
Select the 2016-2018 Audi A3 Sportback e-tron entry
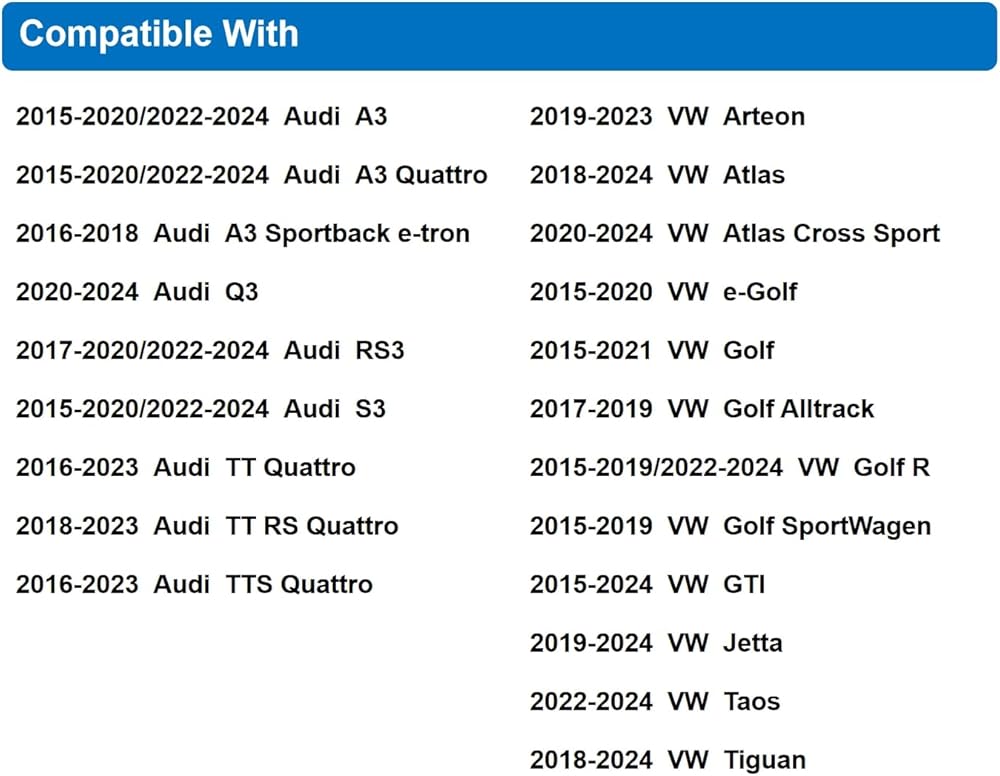242,234
